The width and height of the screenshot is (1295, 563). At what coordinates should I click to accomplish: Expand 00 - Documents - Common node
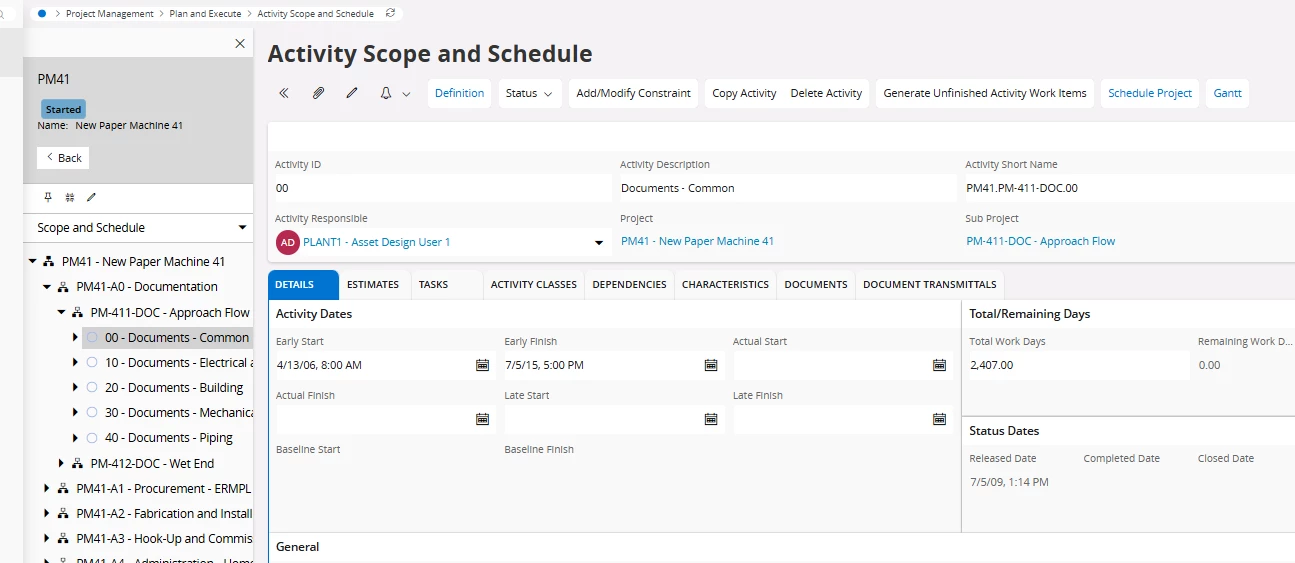click(x=76, y=338)
